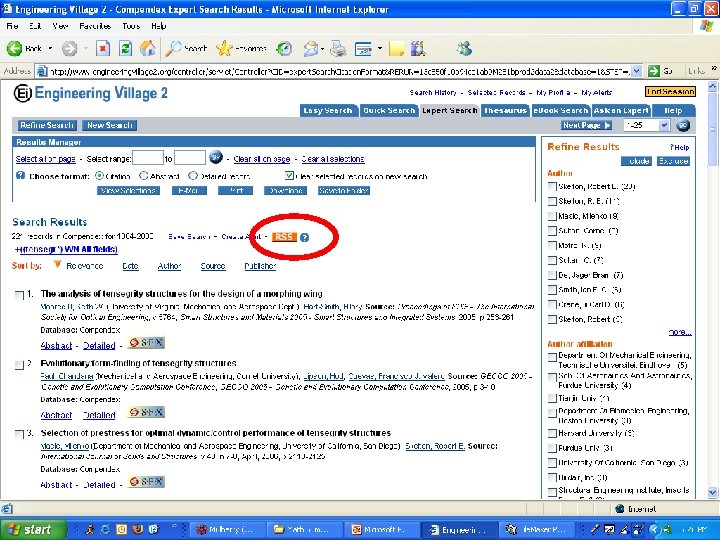Viewport: 720px width, 540px height.
Task: Click the Edit page icon in toolbar
Action: tap(363, 48)
